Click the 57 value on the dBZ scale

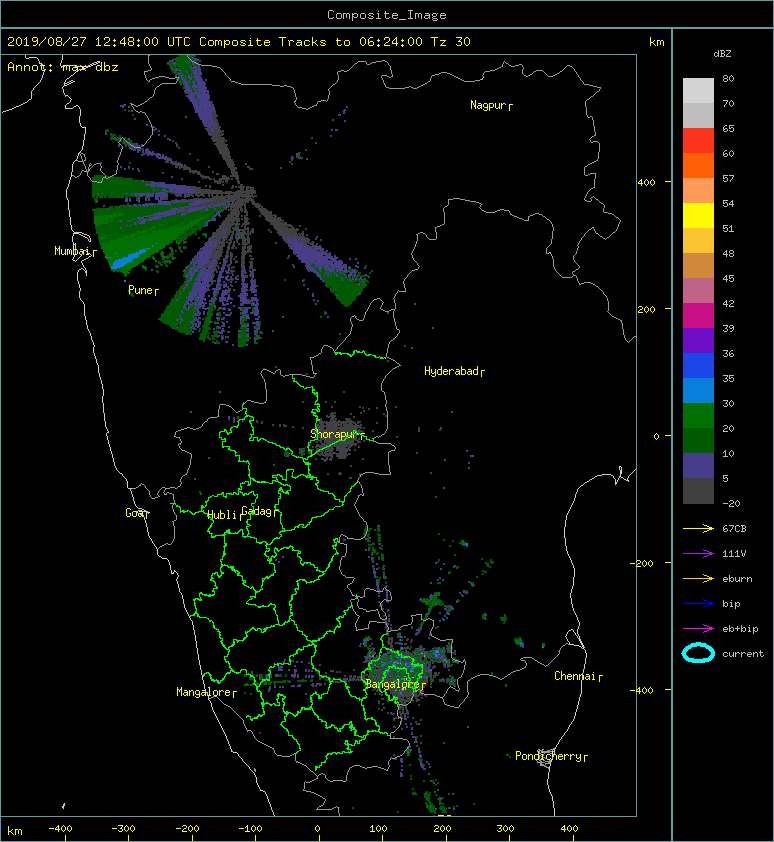728,178
